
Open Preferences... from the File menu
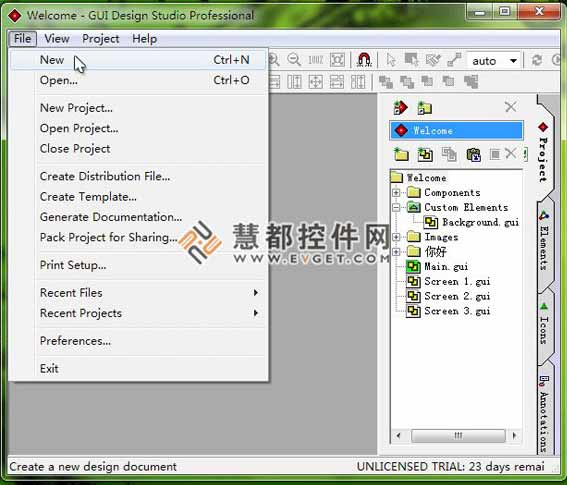(139, 341)
